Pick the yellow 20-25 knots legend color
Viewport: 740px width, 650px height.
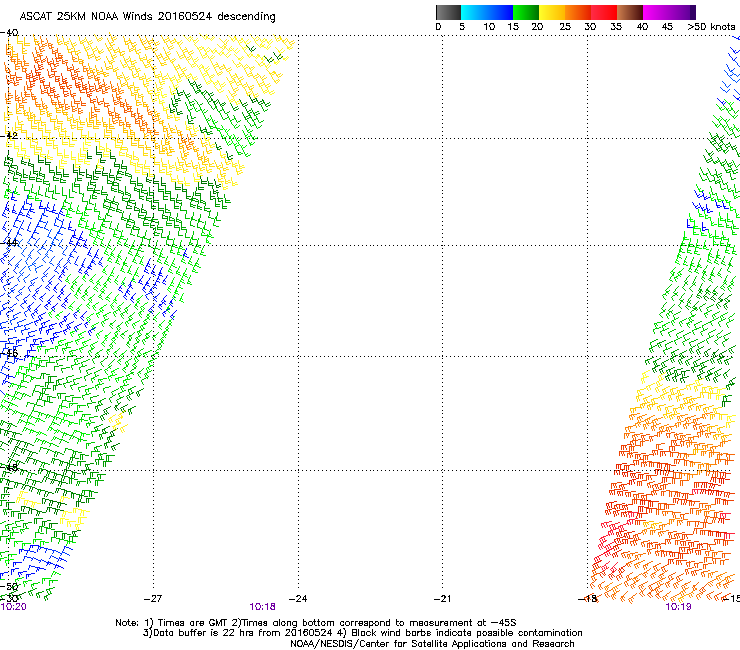point(552,12)
